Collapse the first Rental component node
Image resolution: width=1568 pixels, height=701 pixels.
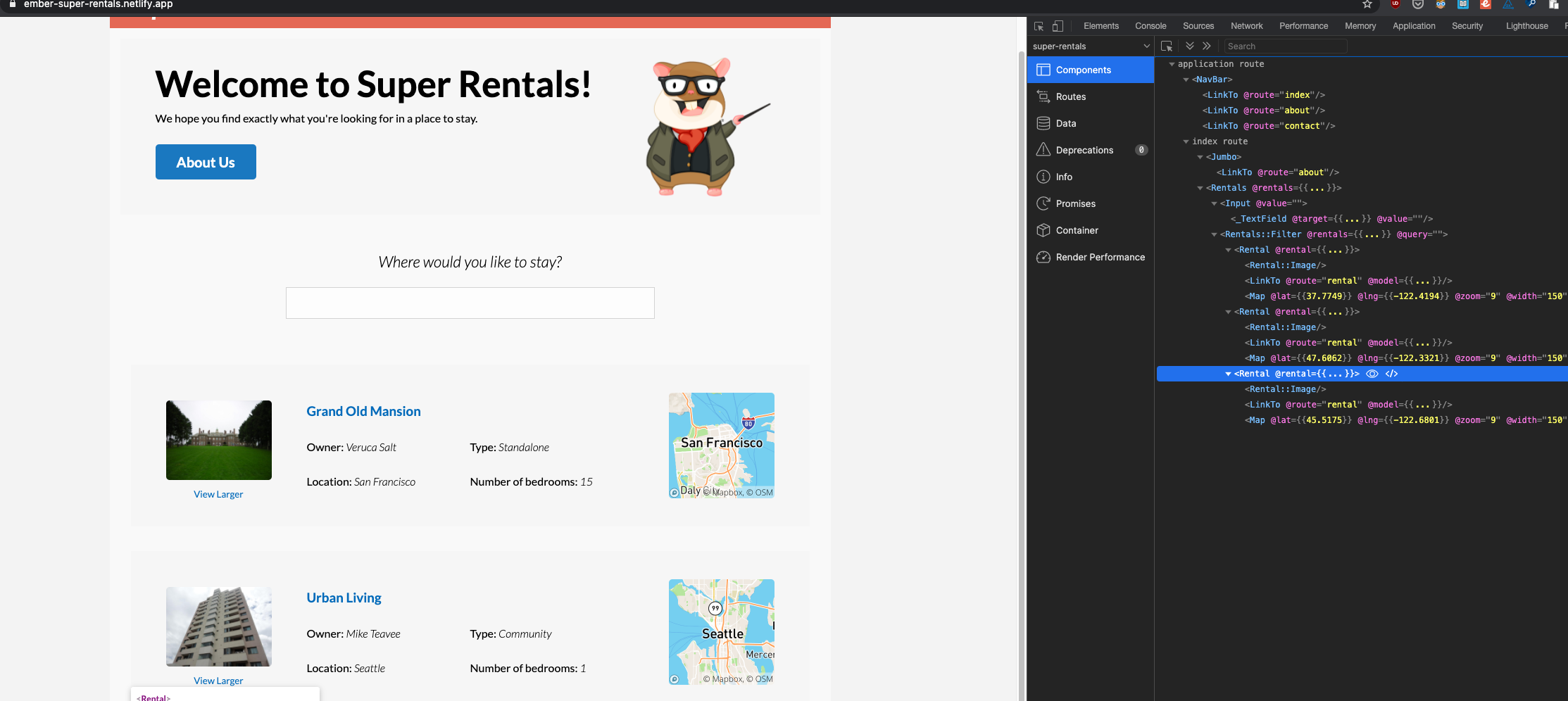(1228, 250)
